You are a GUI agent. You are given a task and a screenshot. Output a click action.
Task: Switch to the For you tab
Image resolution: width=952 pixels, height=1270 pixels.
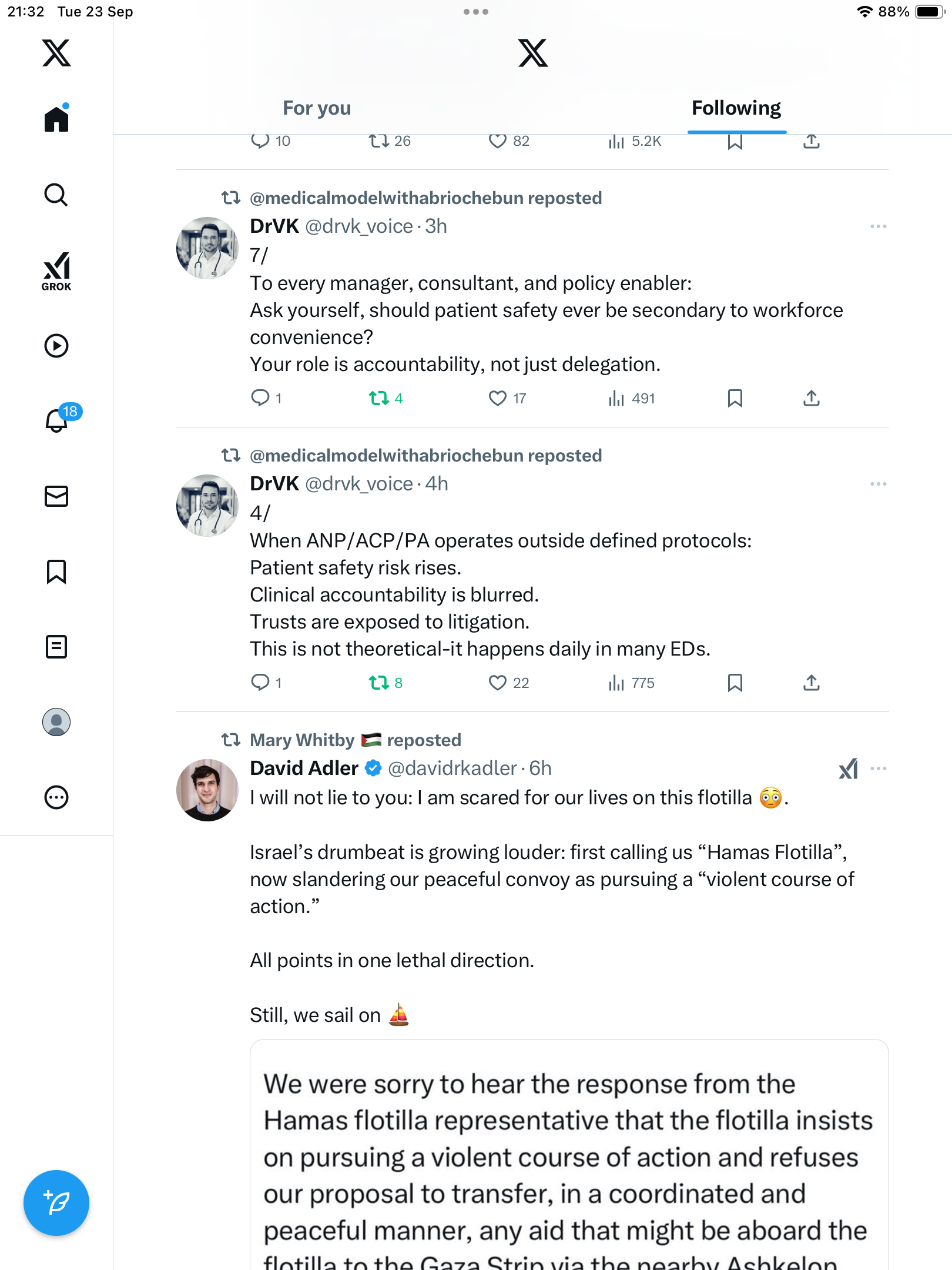point(317,108)
